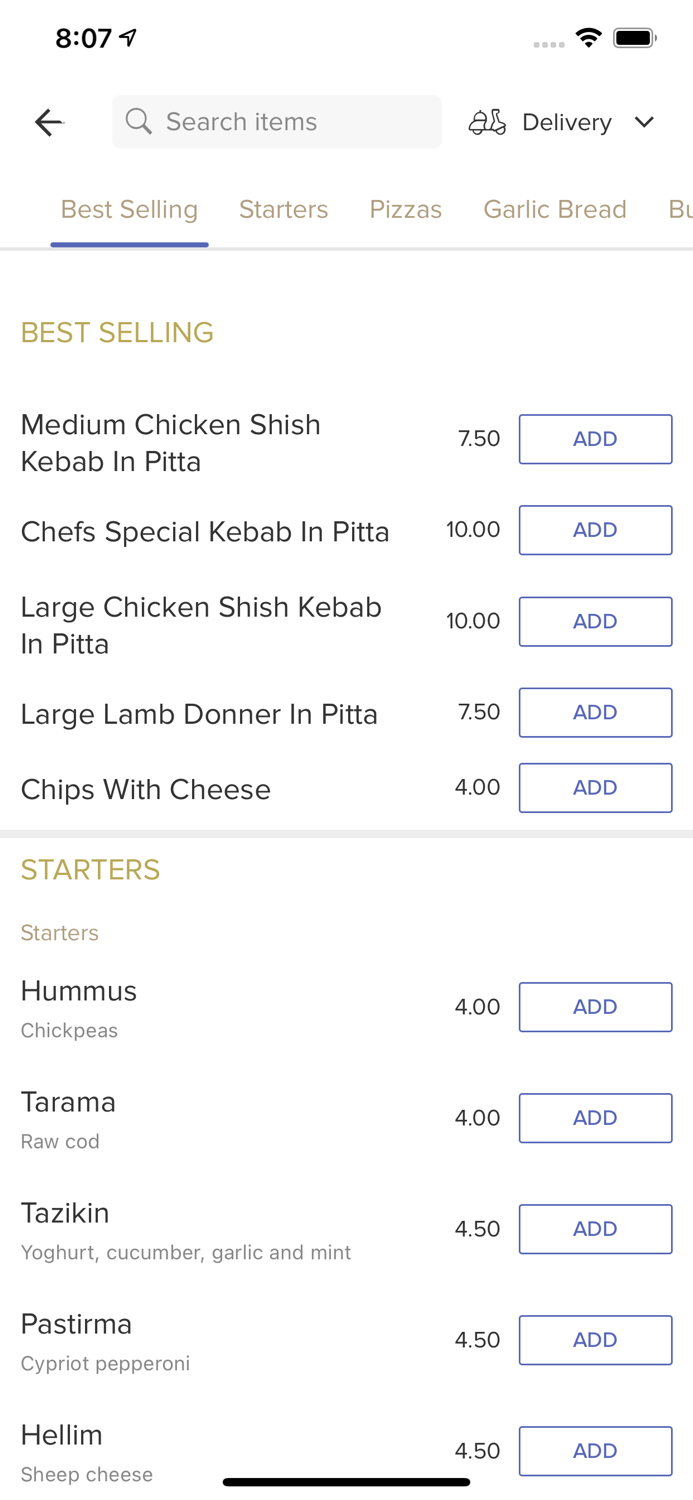Image resolution: width=693 pixels, height=1500 pixels.
Task: Click the home indicator bar at the bottom
Action: coord(346,1481)
